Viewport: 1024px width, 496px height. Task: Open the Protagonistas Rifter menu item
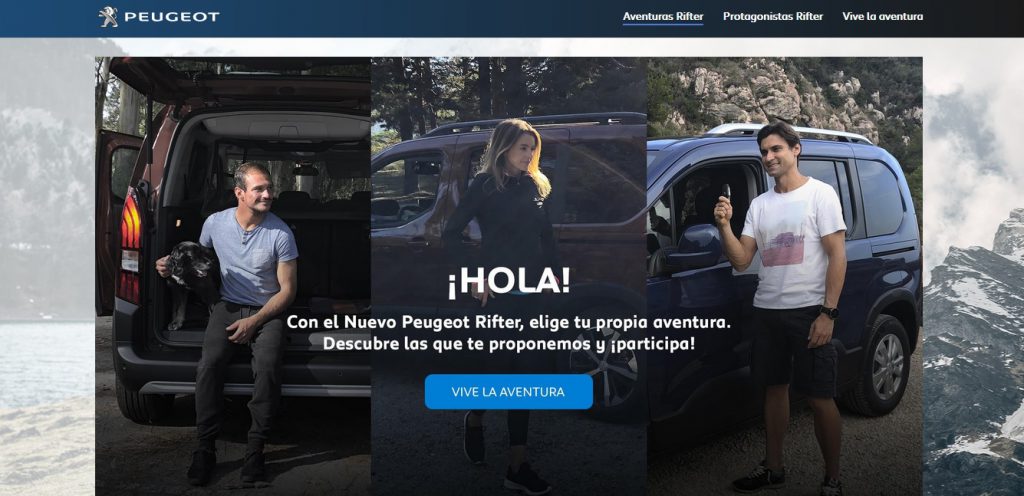click(x=773, y=16)
